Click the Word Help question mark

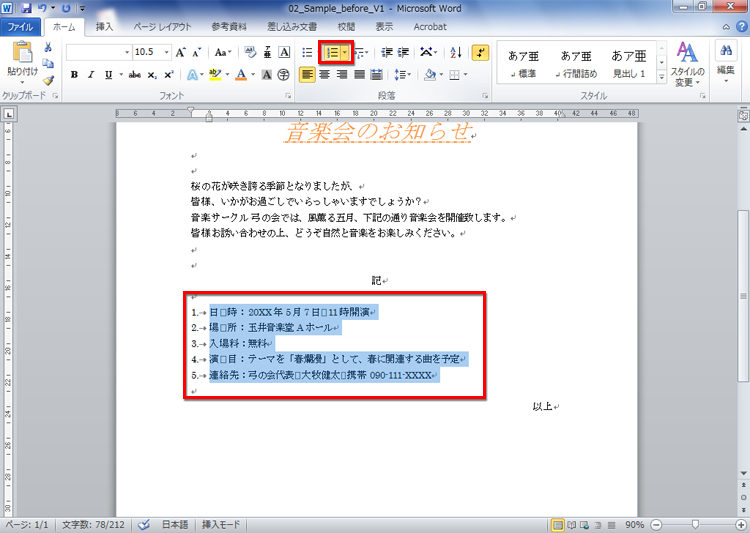click(x=742, y=27)
